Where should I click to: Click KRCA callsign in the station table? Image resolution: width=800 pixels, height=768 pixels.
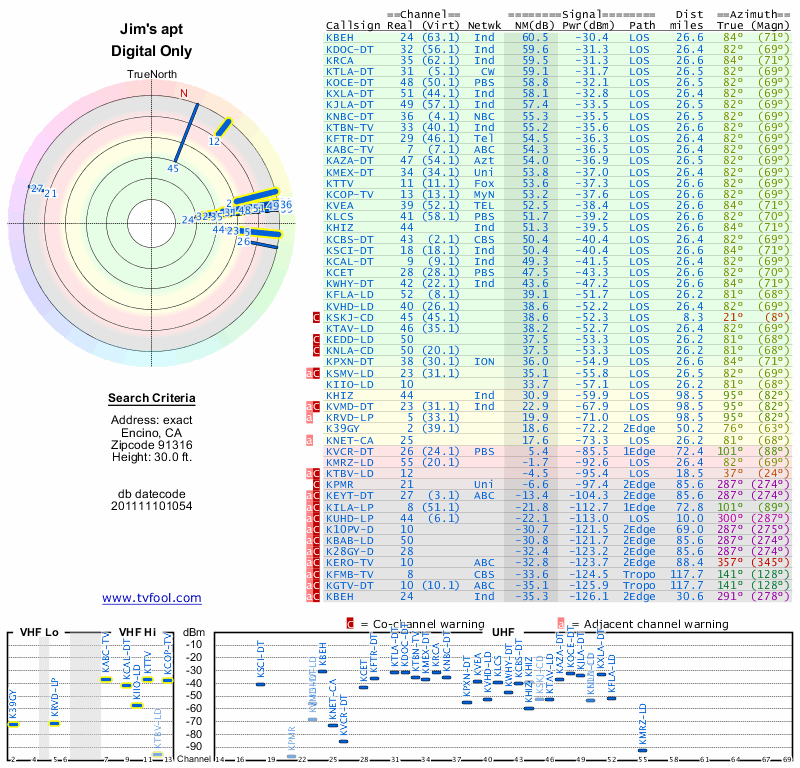click(x=340, y=60)
